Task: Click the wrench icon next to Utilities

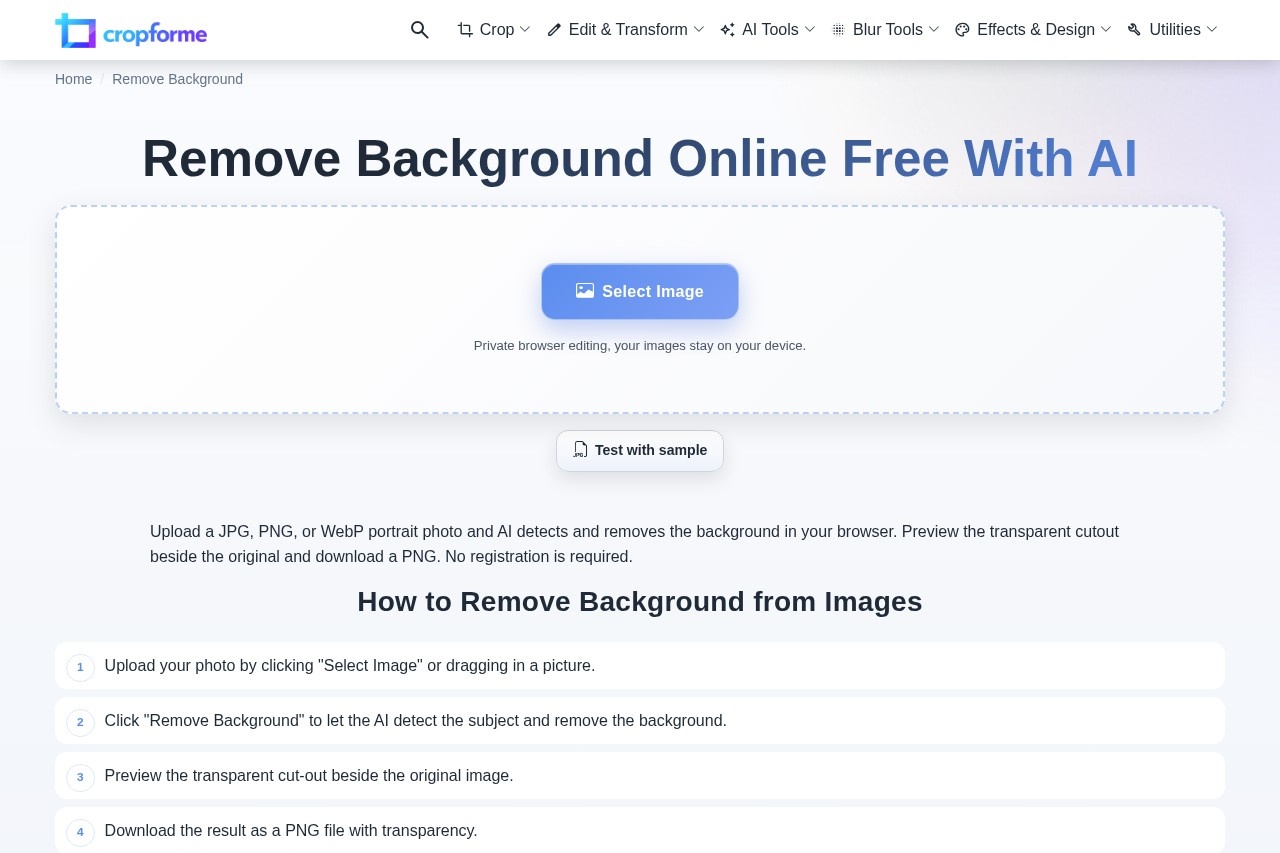Action: (x=1135, y=30)
